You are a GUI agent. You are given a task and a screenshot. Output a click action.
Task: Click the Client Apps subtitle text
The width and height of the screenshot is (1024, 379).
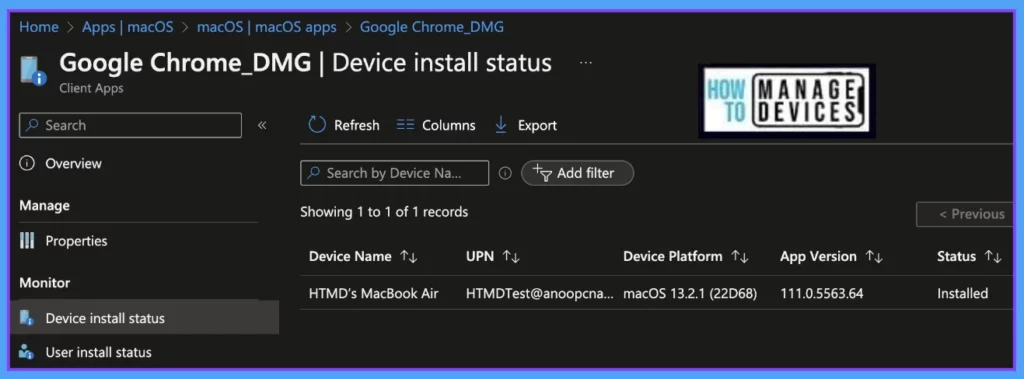coord(91,88)
